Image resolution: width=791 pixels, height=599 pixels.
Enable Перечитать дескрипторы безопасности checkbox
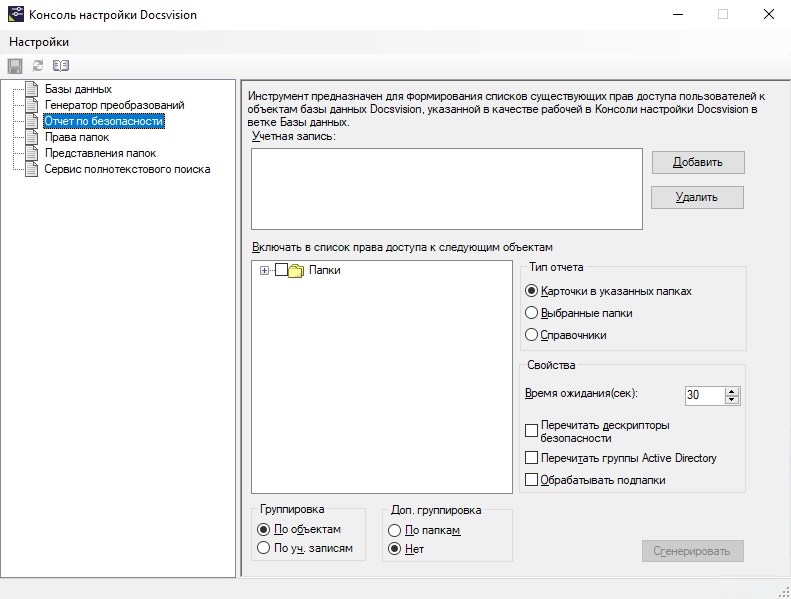tap(532, 431)
